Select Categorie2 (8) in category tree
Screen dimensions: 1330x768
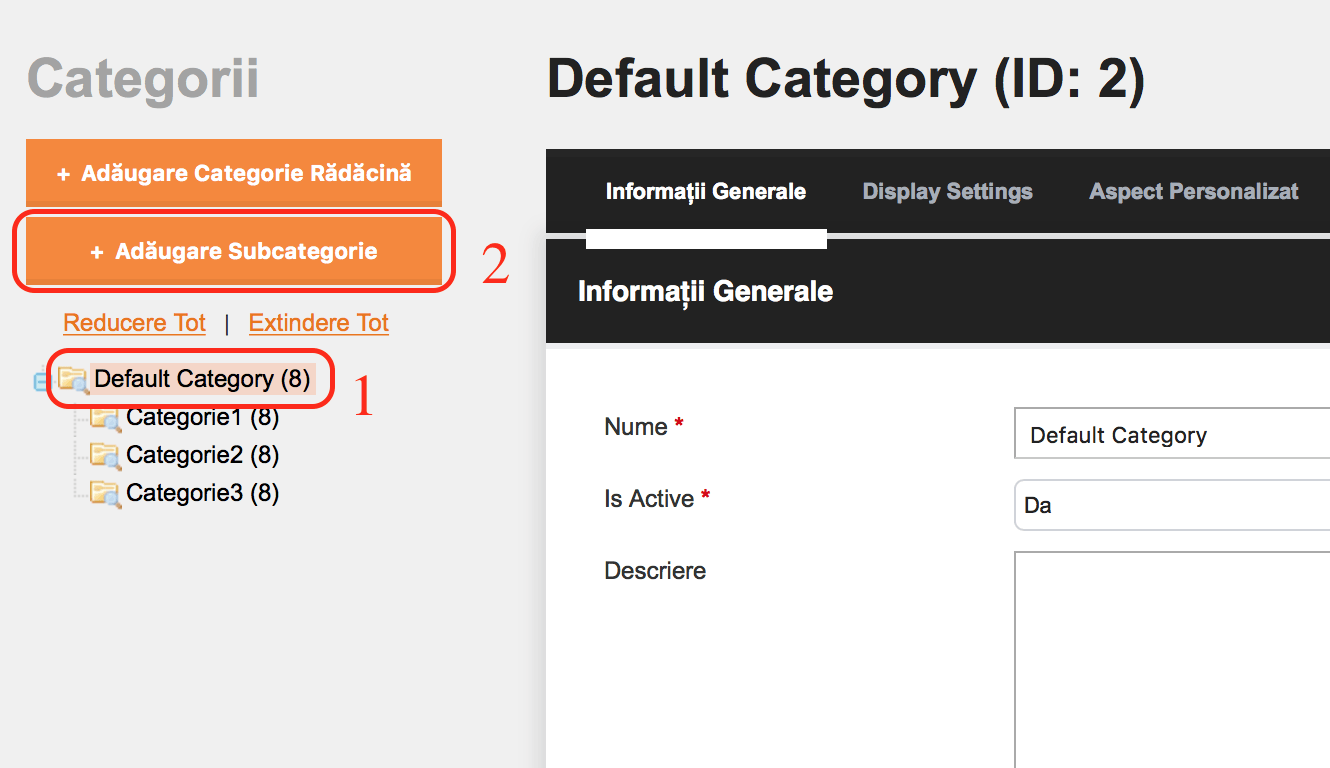tap(203, 455)
